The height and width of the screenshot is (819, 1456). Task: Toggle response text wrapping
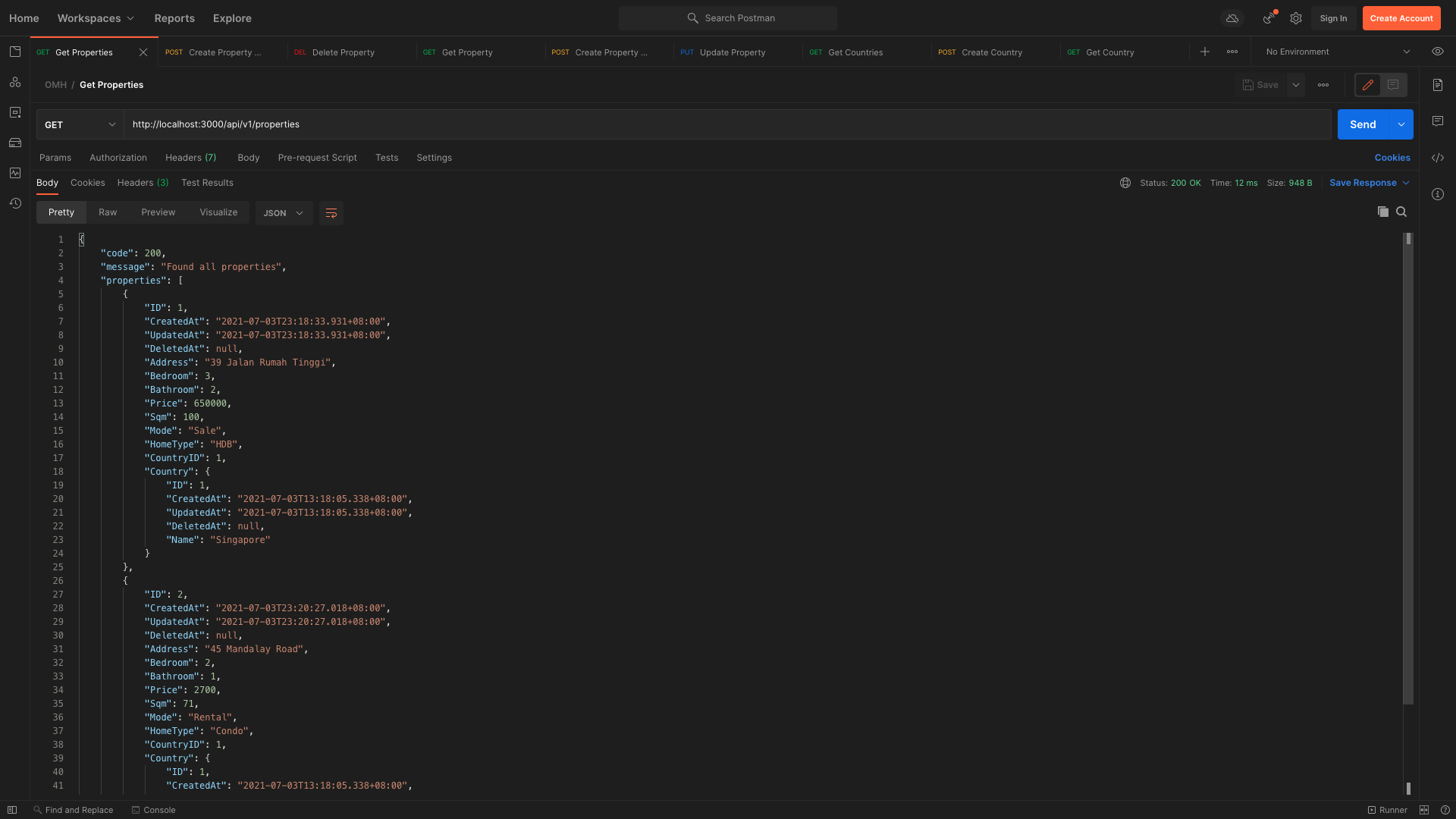point(330,213)
